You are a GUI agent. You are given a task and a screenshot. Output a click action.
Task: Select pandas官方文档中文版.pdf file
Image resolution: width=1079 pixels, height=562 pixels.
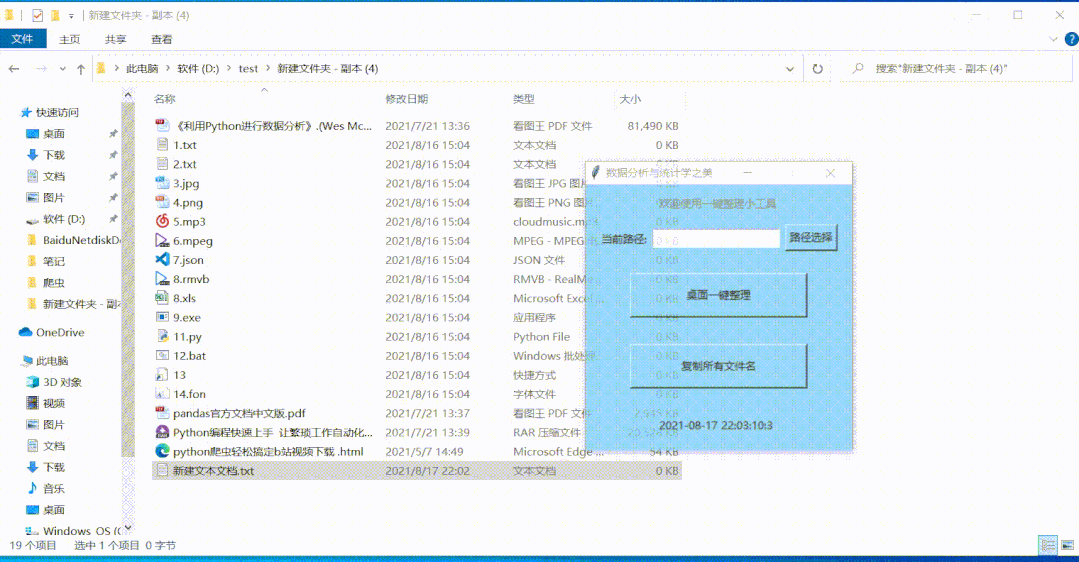(239, 413)
